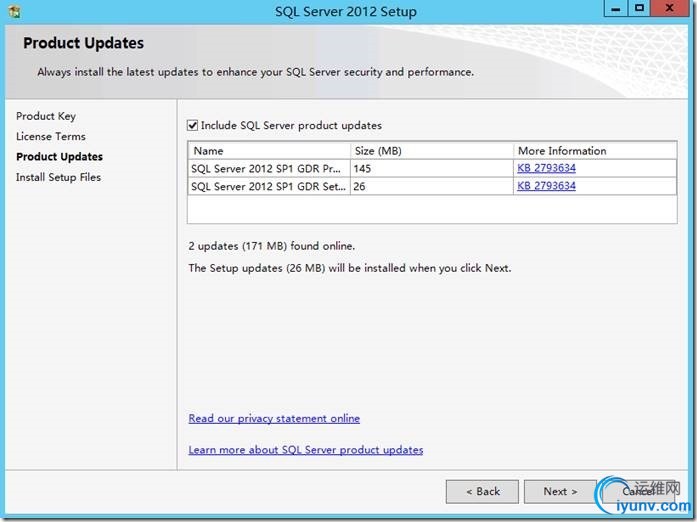Select the License Terms step
Screen dimensions: 697x522
[51, 137]
